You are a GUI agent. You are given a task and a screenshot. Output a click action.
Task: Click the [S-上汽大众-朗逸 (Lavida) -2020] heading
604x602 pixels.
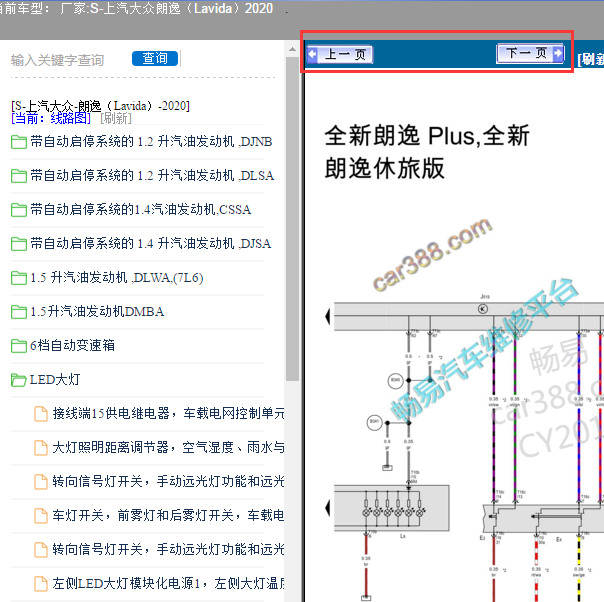(101, 106)
